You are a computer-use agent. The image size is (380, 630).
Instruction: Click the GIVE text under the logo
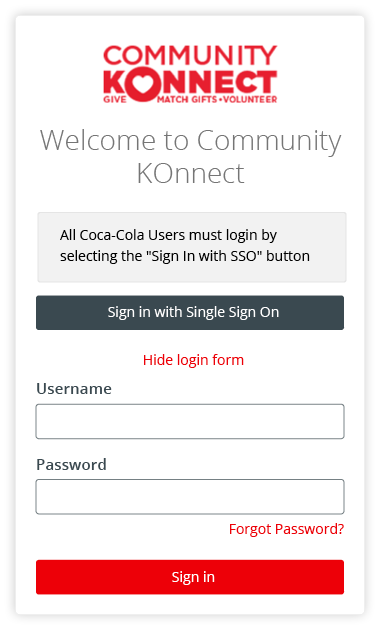pos(115,99)
